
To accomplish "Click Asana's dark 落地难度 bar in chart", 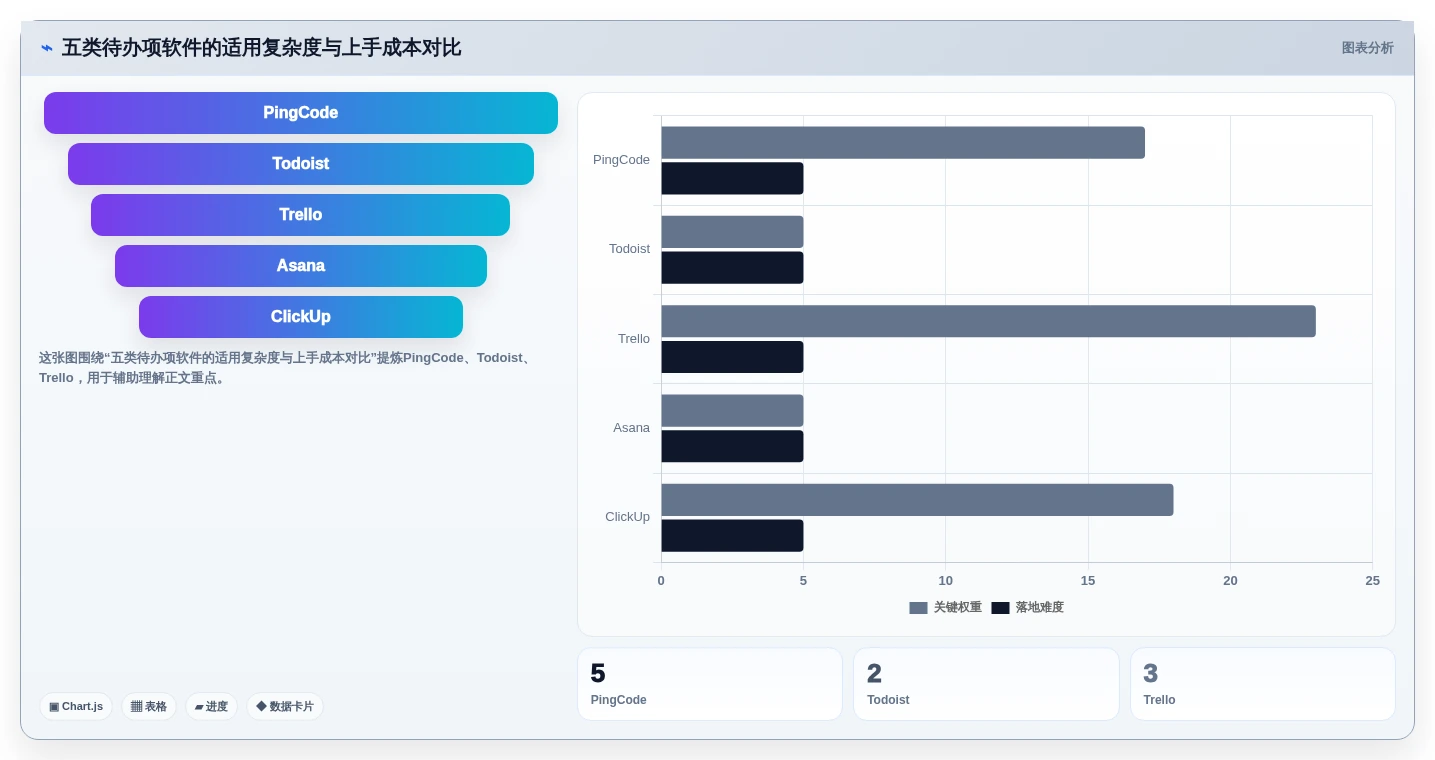I will click(732, 446).
